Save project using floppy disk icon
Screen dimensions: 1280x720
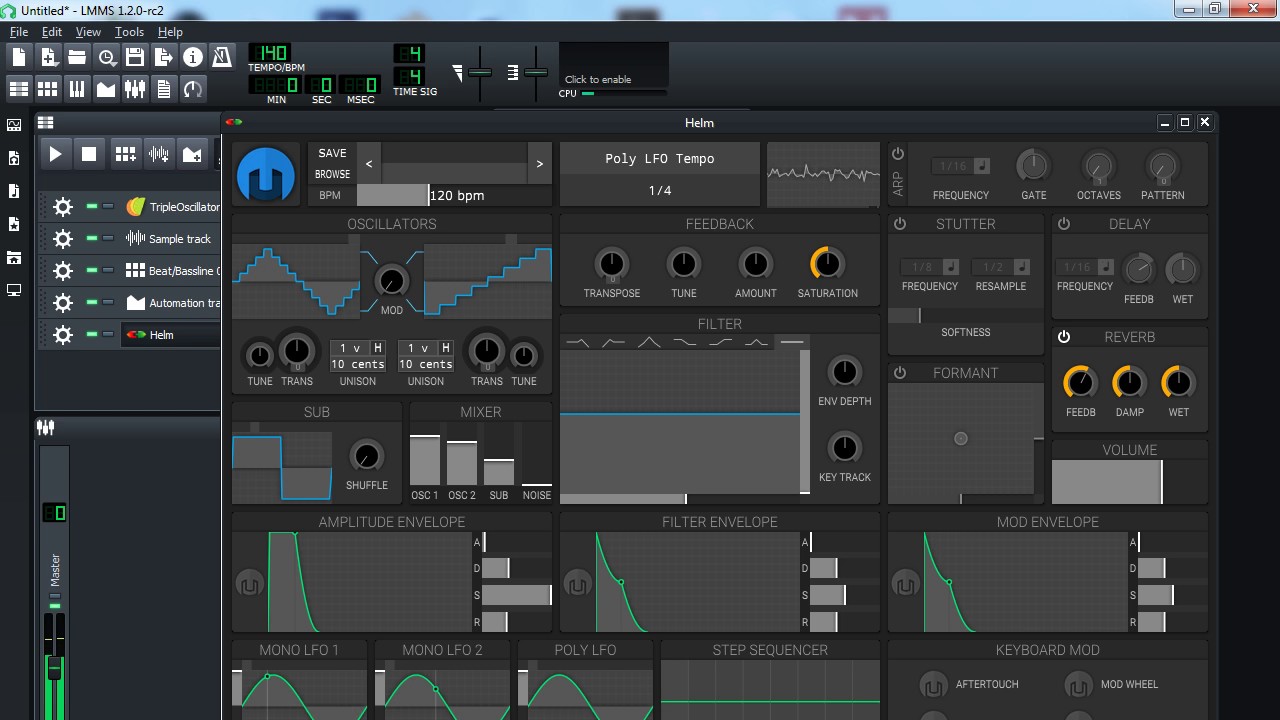click(x=135, y=57)
